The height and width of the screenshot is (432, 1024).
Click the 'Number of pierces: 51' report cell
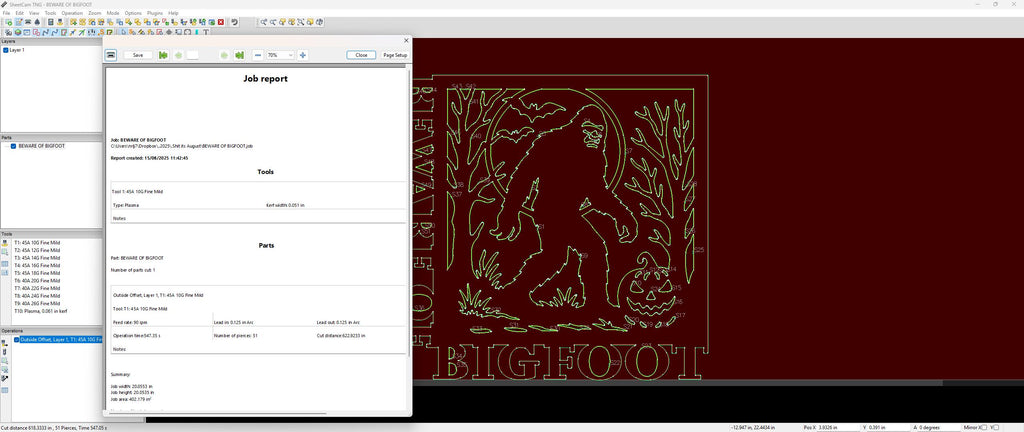tap(236, 335)
